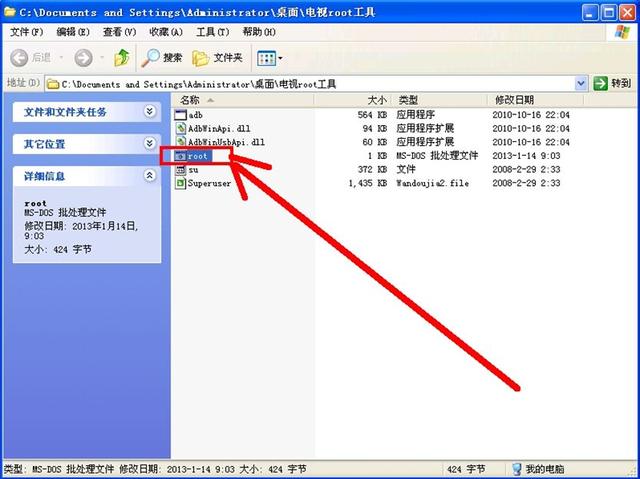Click the title bar folder icon
The height and width of the screenshot is (479, 640).
[x=9, y=11]
